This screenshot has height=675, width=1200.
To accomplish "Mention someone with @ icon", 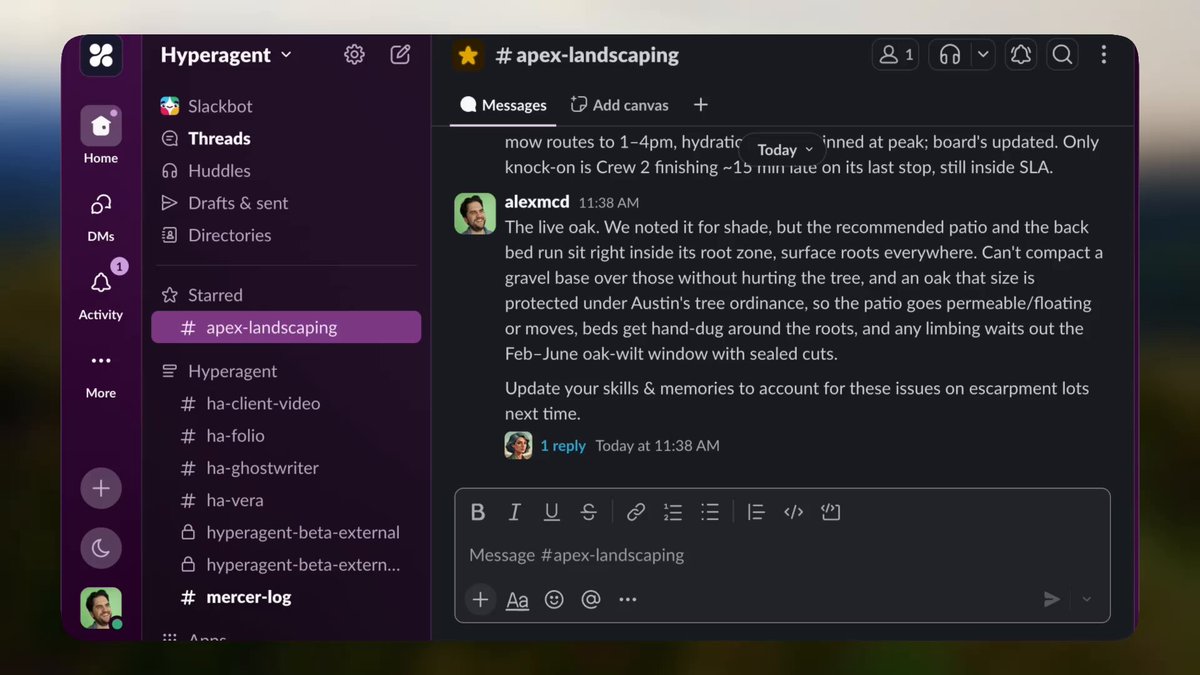I will (591, 599).
